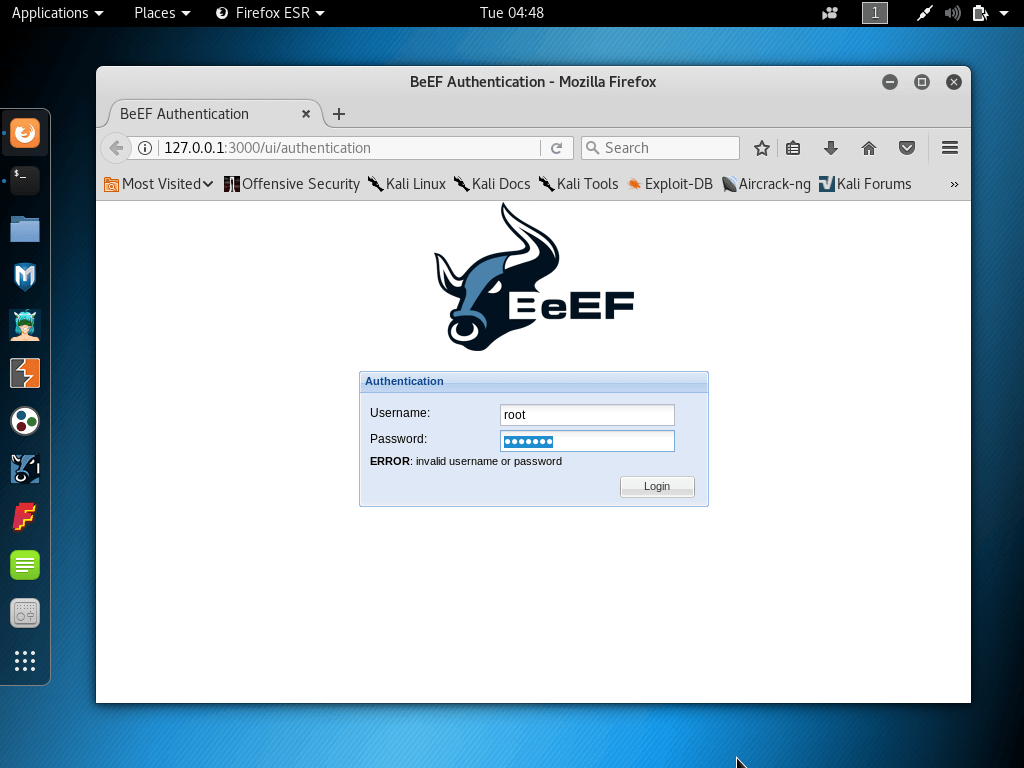
Task: Open the system power menu arrow
Action: [x=1004, y=13]
